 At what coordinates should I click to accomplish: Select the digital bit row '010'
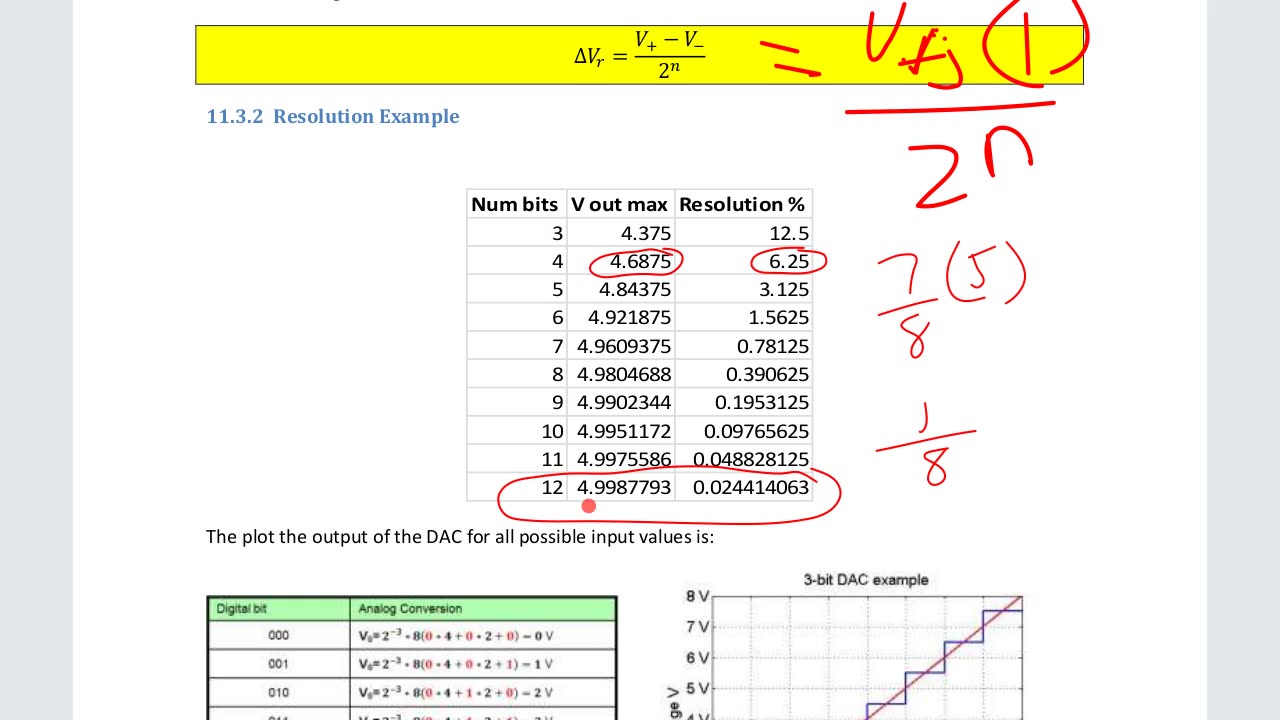(279, 692)
